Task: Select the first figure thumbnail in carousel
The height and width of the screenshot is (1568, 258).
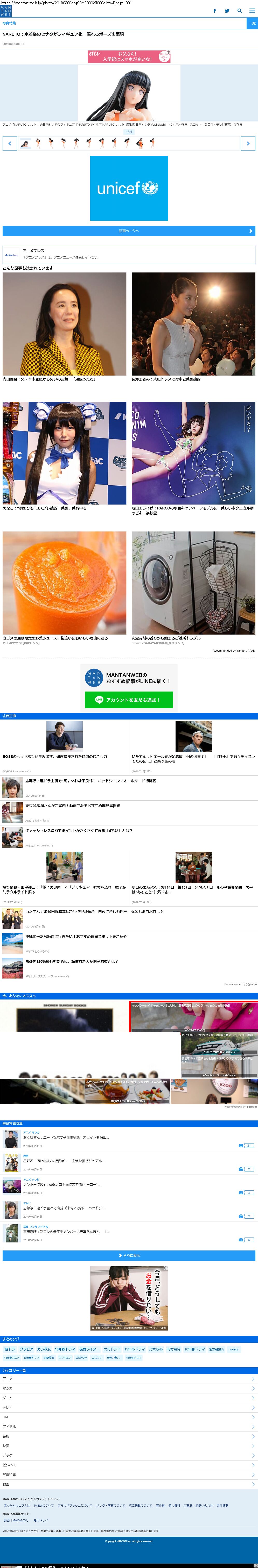Action: coord(25,144)
